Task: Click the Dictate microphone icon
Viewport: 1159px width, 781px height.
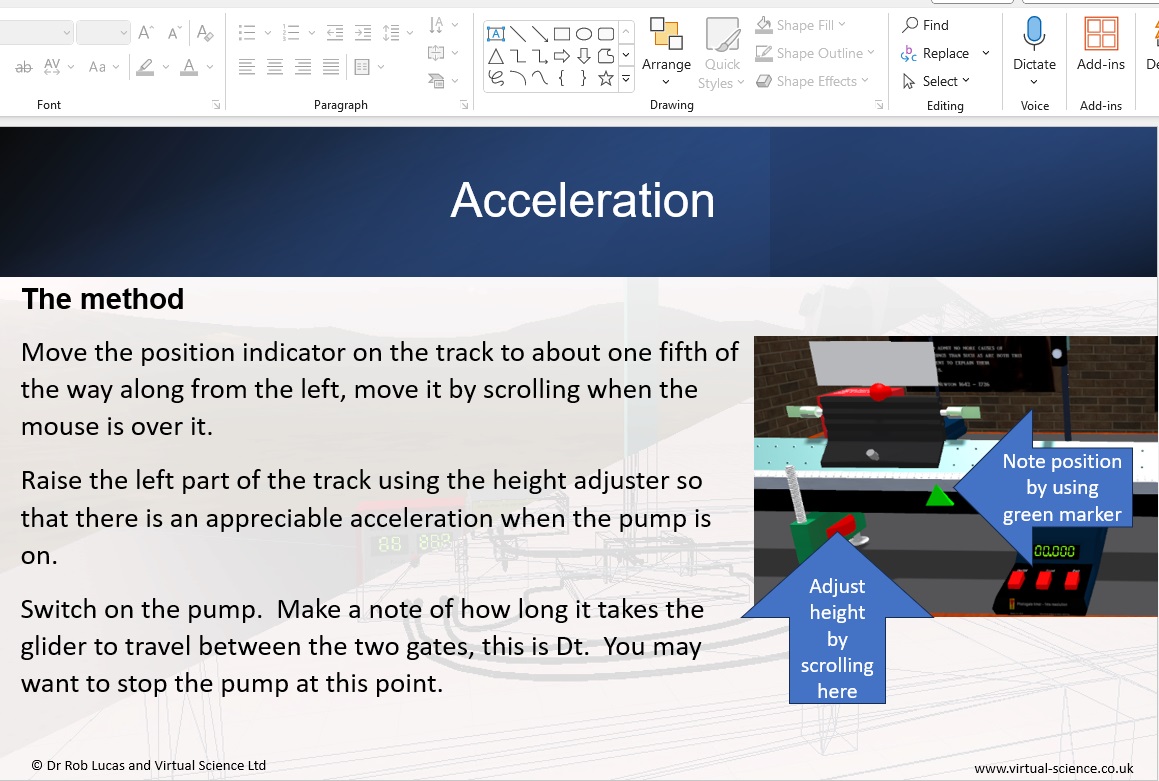Action: 1034,35
